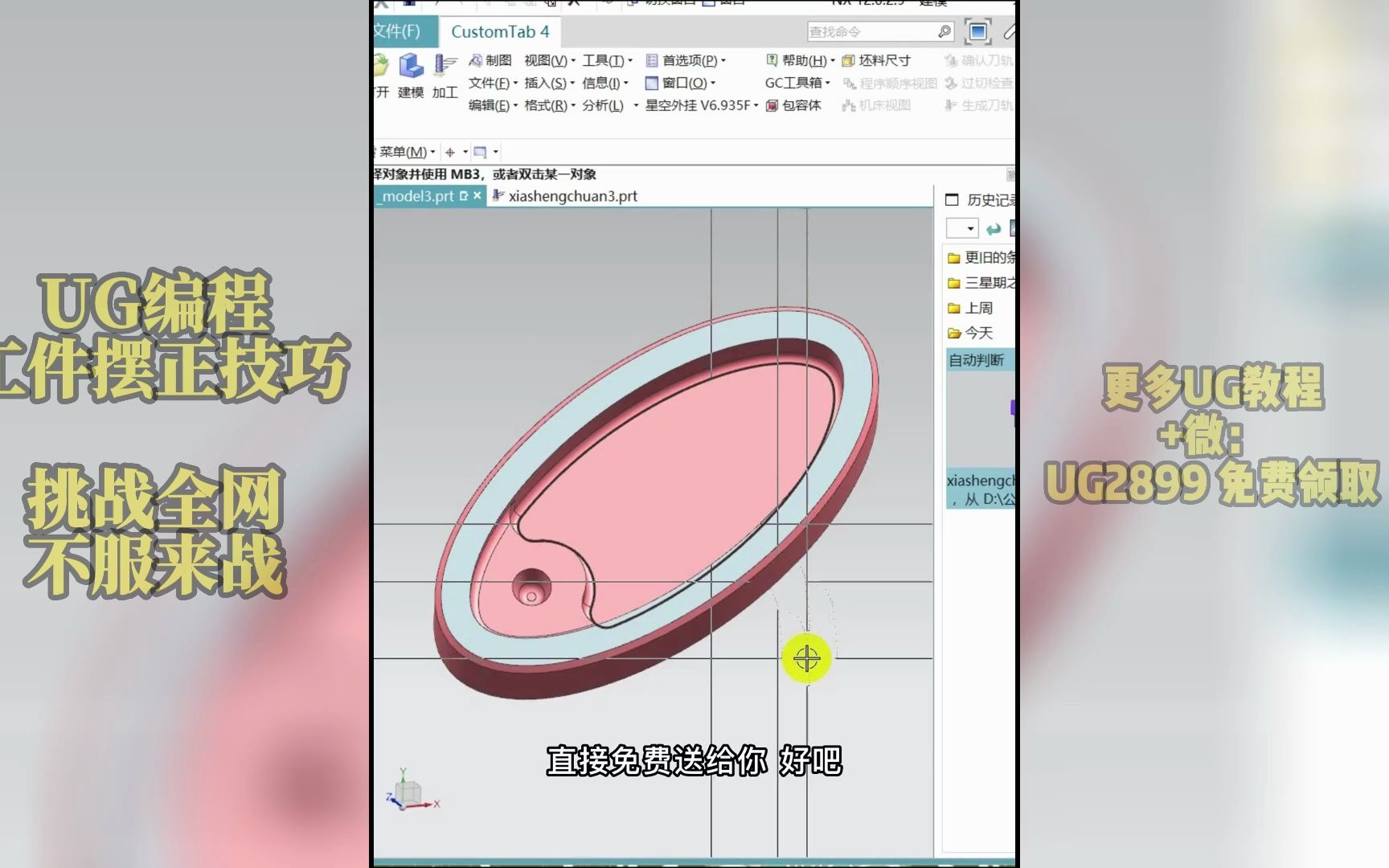1389x868 pixels.
Task: Pin the model3.prt tab toggle
Action: (x=463, y=195)
